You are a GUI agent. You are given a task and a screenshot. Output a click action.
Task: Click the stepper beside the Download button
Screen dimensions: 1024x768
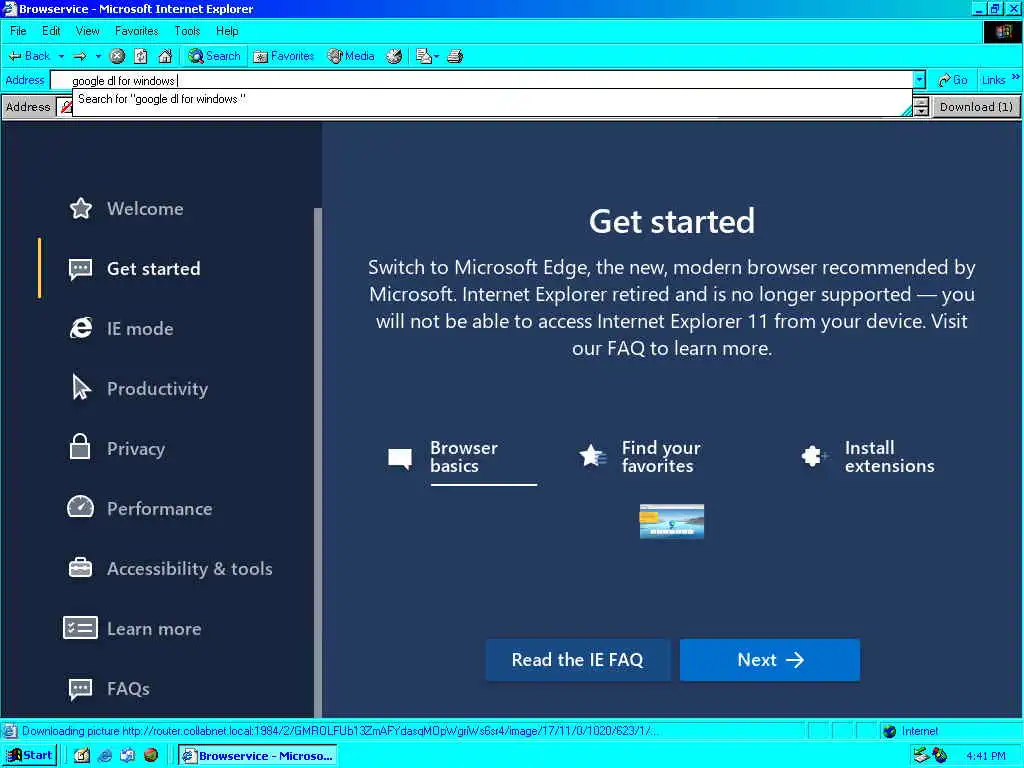click(x=921, y=106)
